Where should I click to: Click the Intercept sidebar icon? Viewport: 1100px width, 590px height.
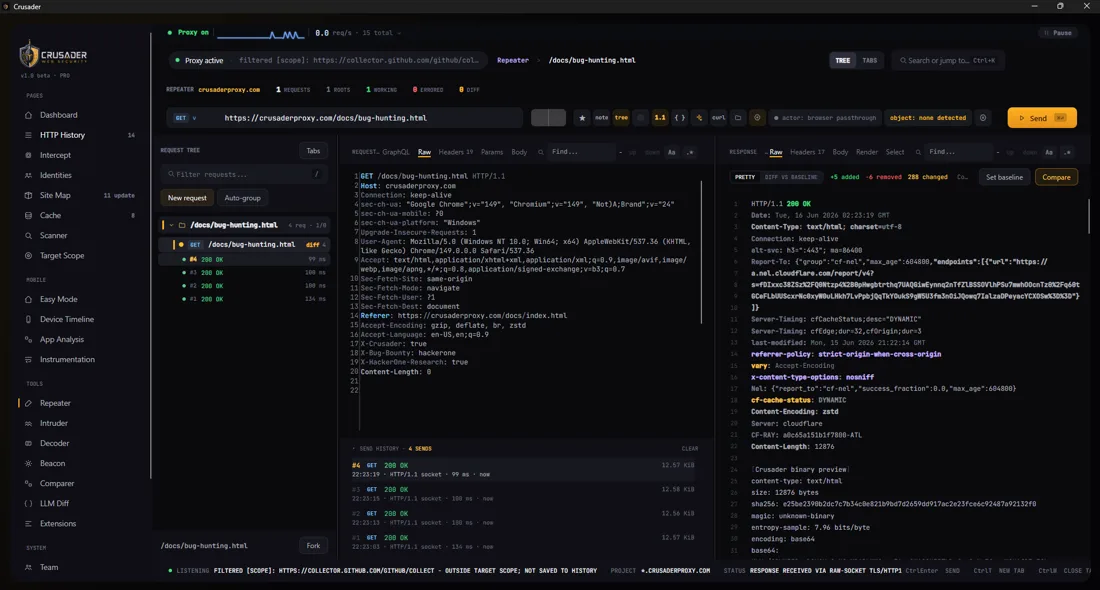point(29,155)
